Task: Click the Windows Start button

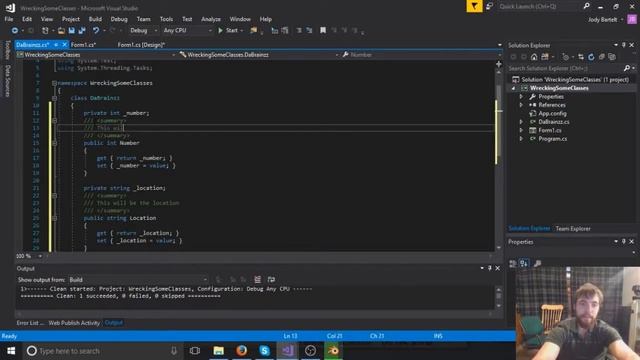Action: point(11,351)
